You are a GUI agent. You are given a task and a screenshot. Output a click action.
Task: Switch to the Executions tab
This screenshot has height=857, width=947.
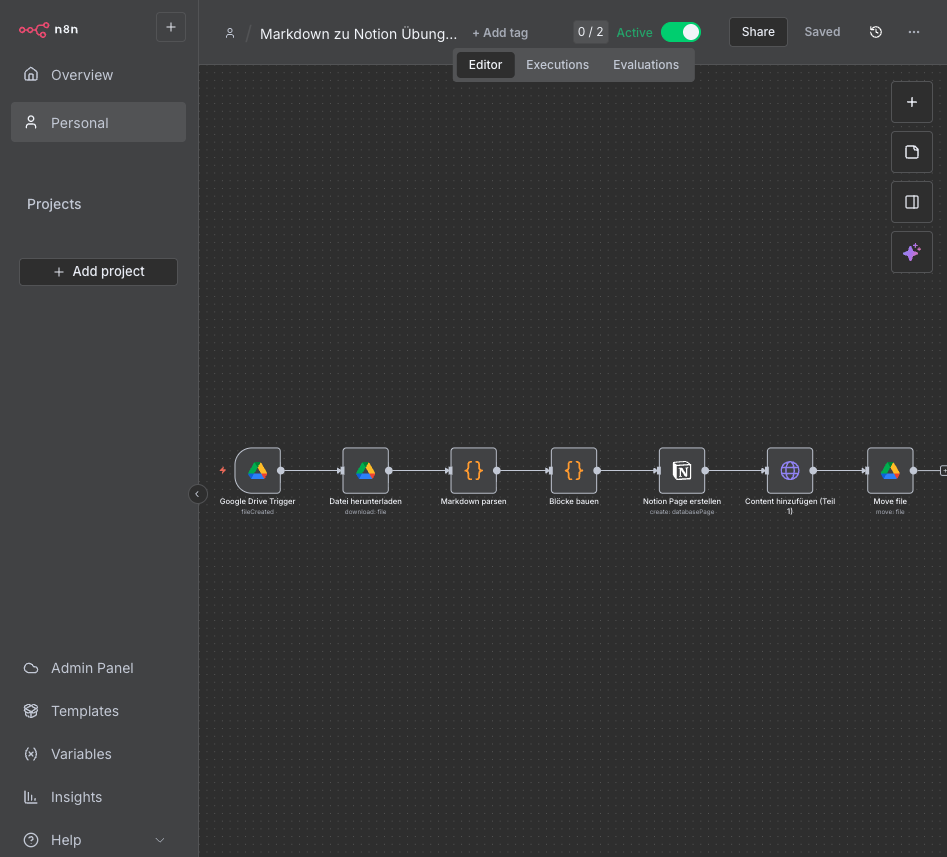pyautogui.click(x=557, y=65)
